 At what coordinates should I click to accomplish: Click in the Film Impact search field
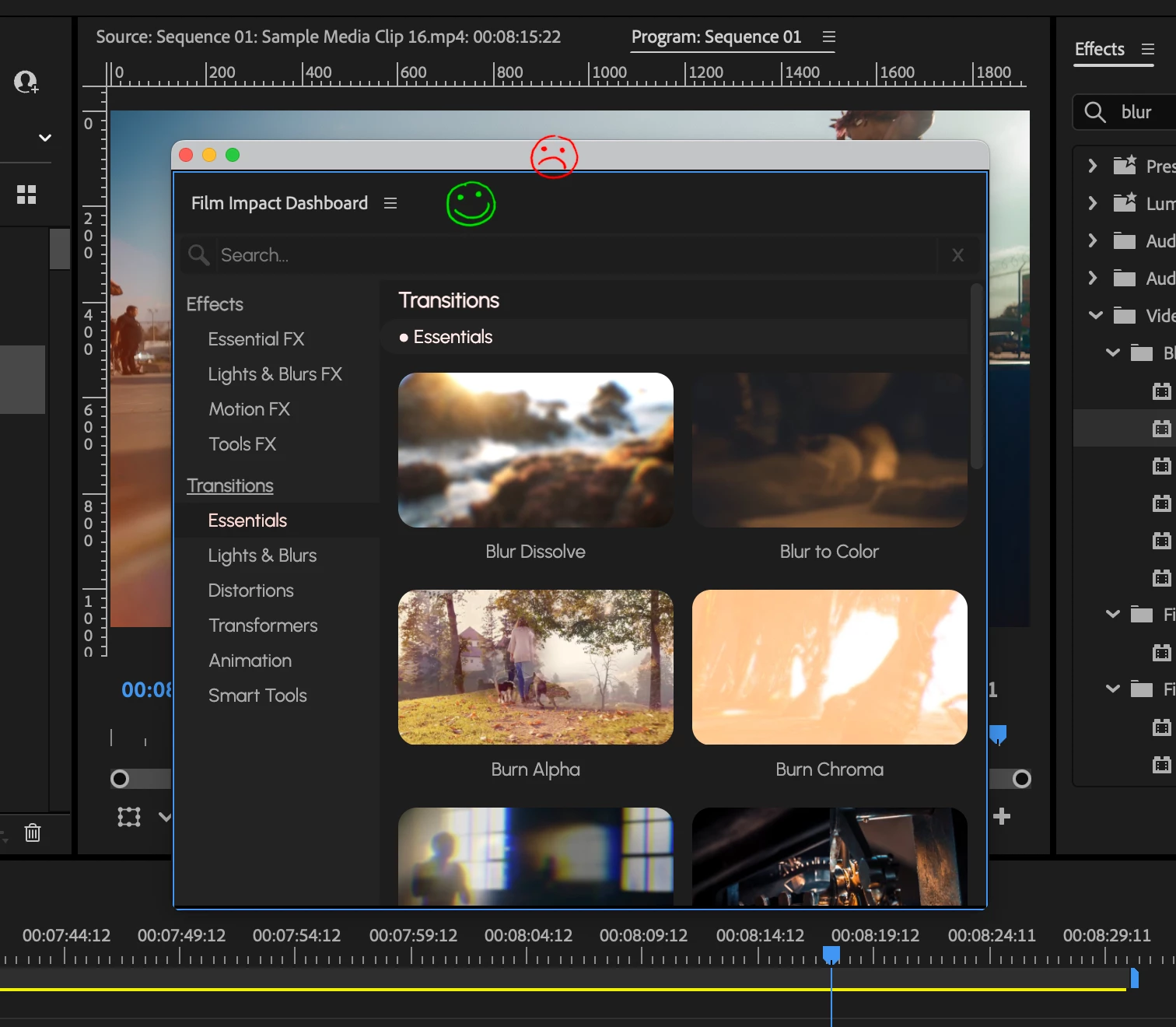coord(576,255)
